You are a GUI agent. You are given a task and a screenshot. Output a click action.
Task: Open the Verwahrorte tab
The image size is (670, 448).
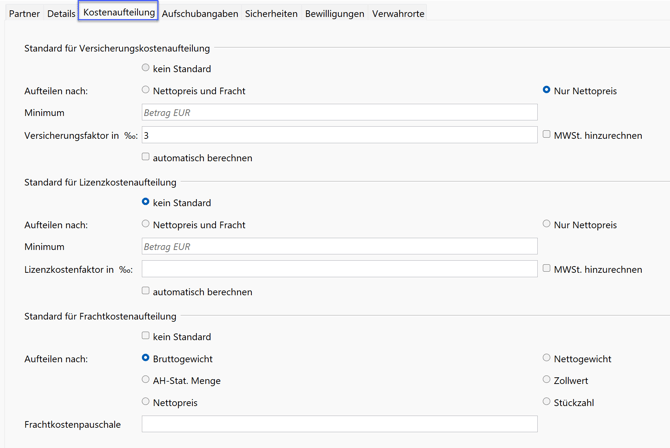click(x=398, y=14)
